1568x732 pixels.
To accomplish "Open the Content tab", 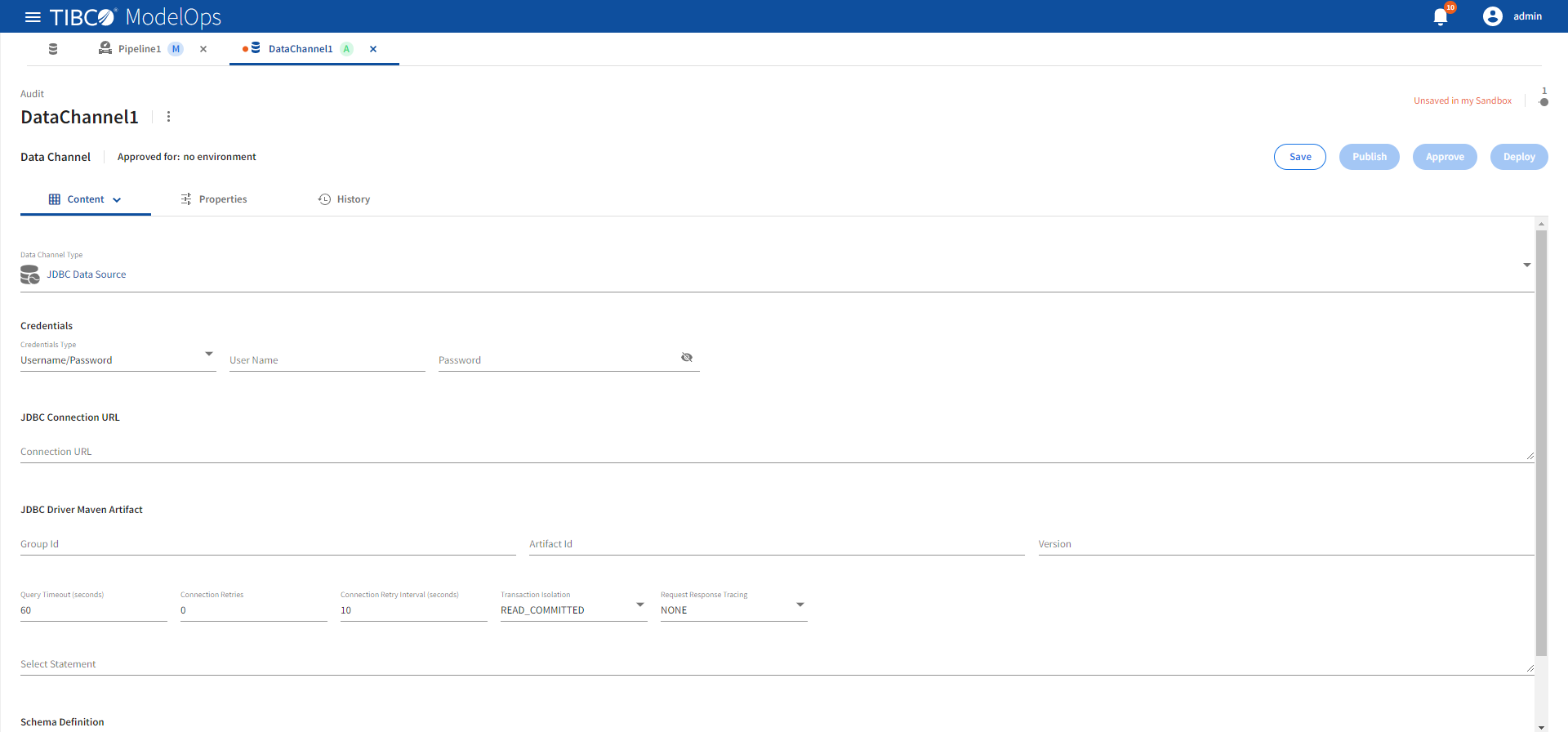I will pyautogui.click(x=86, y=199).
